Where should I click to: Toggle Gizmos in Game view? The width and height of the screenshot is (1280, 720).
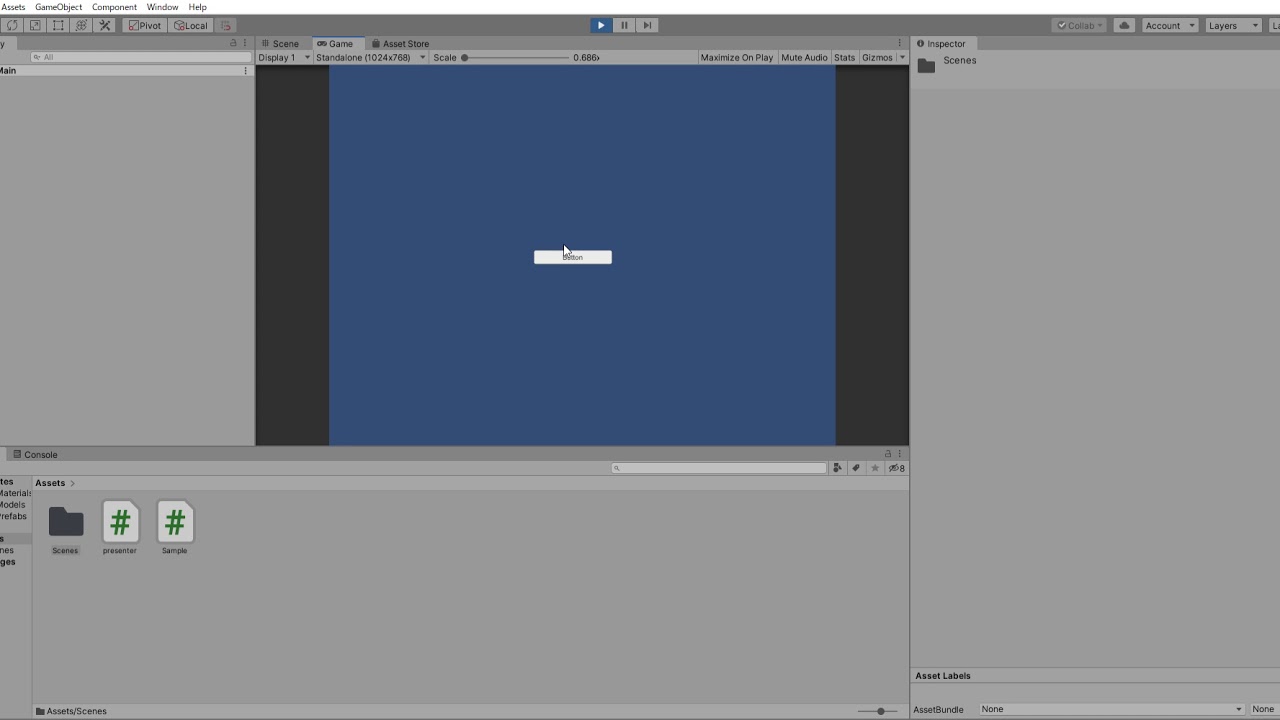877,57
